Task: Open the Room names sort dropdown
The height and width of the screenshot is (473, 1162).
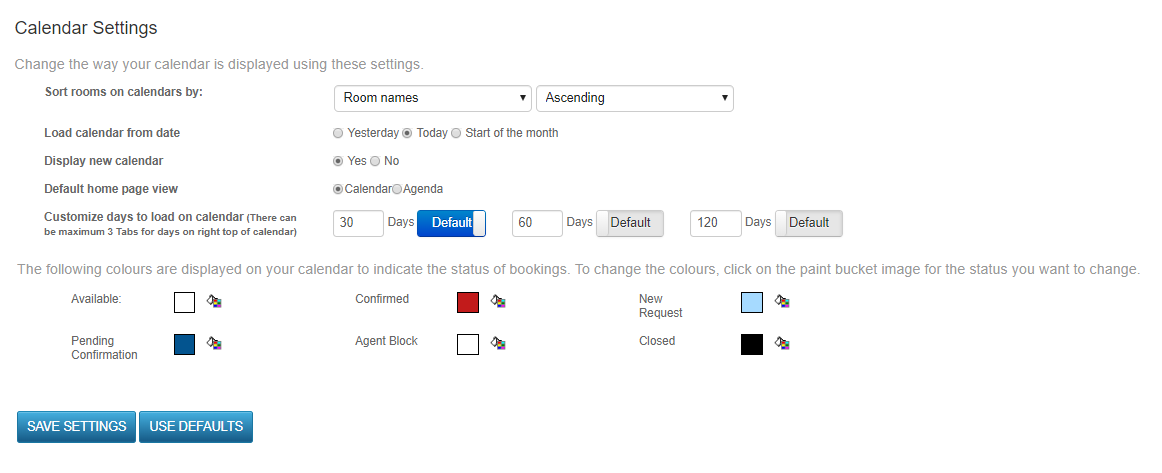Action: point(433,98)
